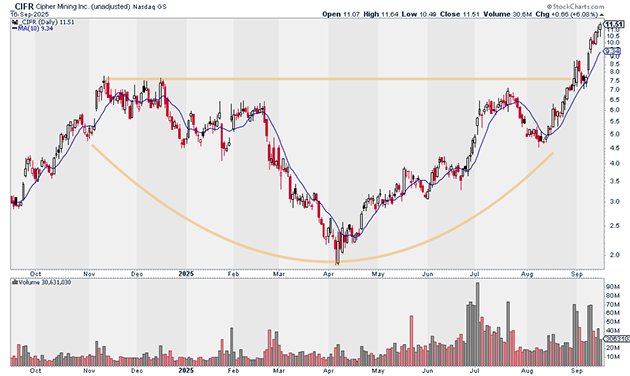630x376 pixels.
Task: Click the 7.5 price axis label
Action: click(614, 81)
